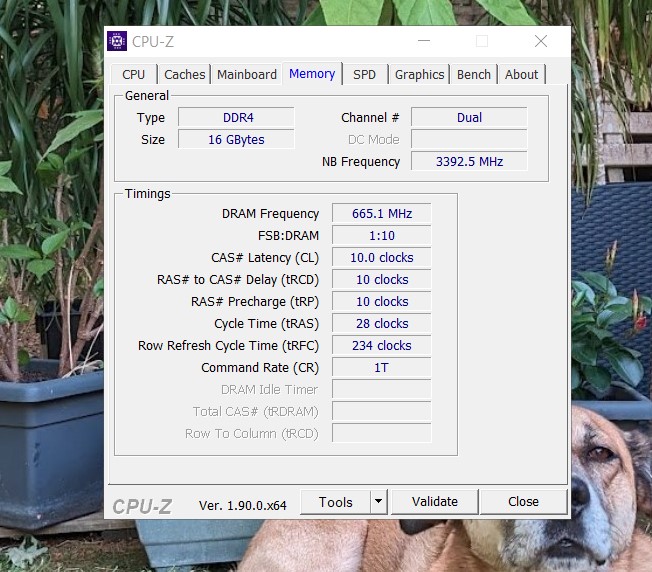Click the Command Rate (CR) label
652x572 pixels.
260,368
